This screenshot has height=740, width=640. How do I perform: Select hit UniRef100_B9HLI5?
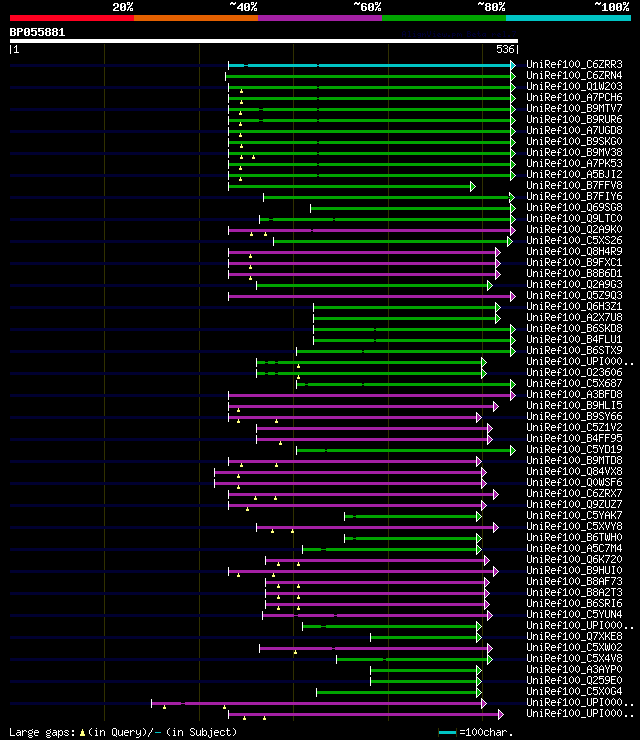pyautogui.click(x=574, y=405)
